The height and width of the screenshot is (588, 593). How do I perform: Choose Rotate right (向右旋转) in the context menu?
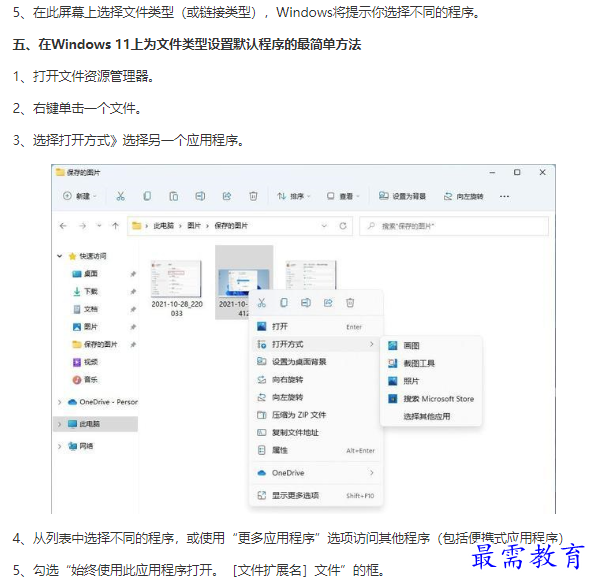[x=316, y=379]
